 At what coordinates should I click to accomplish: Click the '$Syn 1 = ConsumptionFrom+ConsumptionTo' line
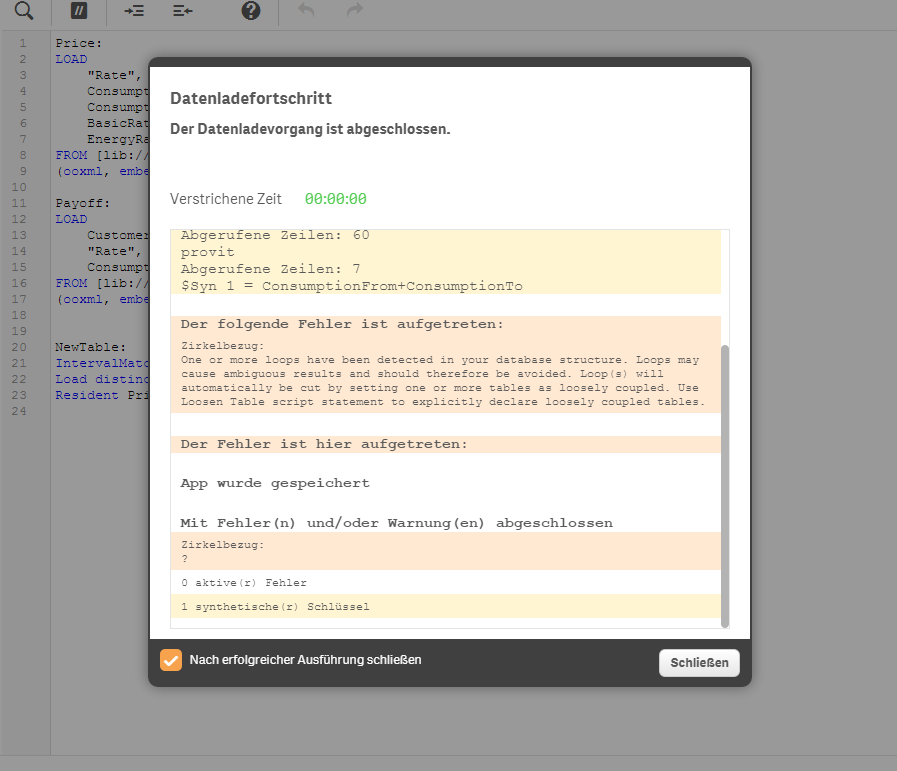tap(352, 286)
